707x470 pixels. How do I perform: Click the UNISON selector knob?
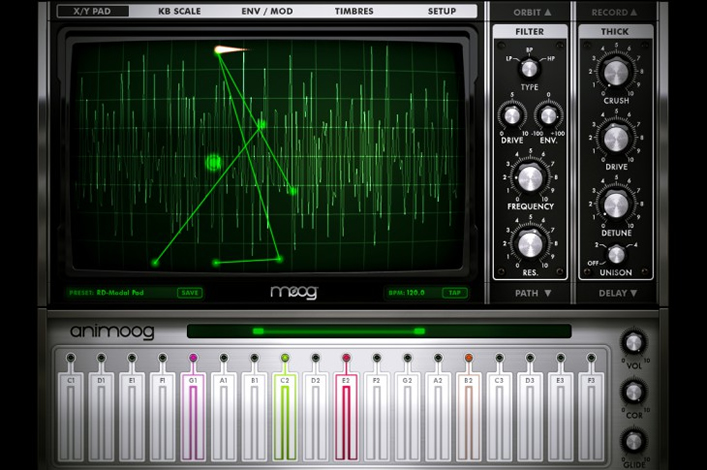(x=616, y=255)
